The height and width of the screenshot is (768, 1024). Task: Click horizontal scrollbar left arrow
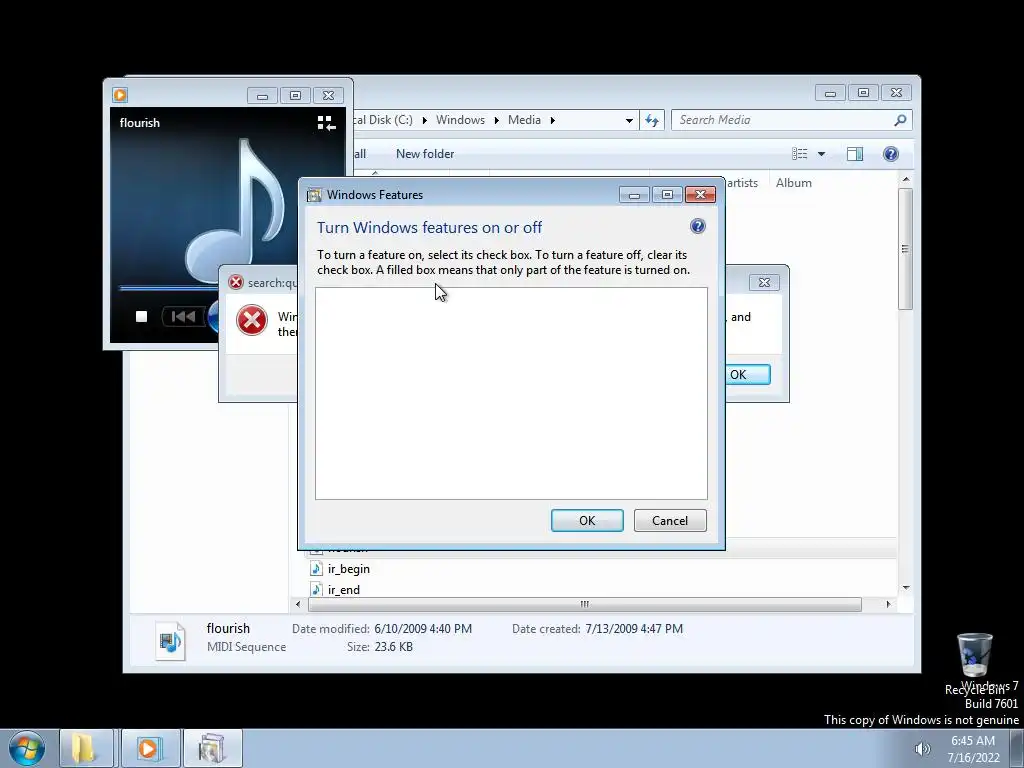298,604
